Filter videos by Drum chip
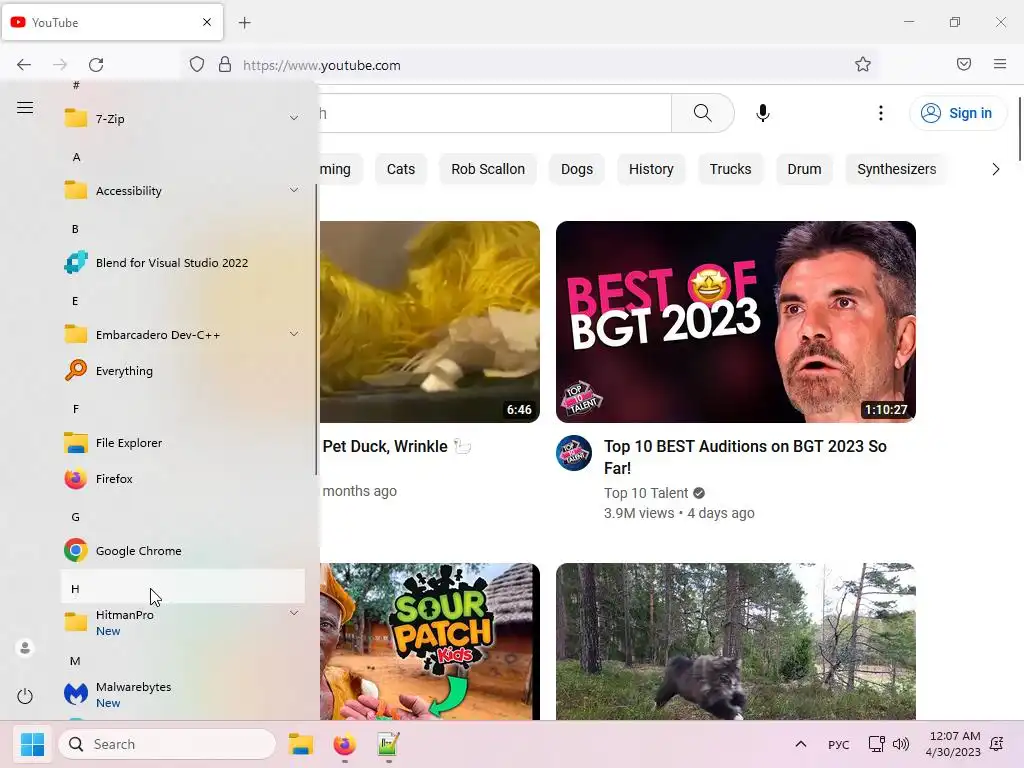This screenshot has height=768, width=1024. pyautogui.click(x=804, y=169)
